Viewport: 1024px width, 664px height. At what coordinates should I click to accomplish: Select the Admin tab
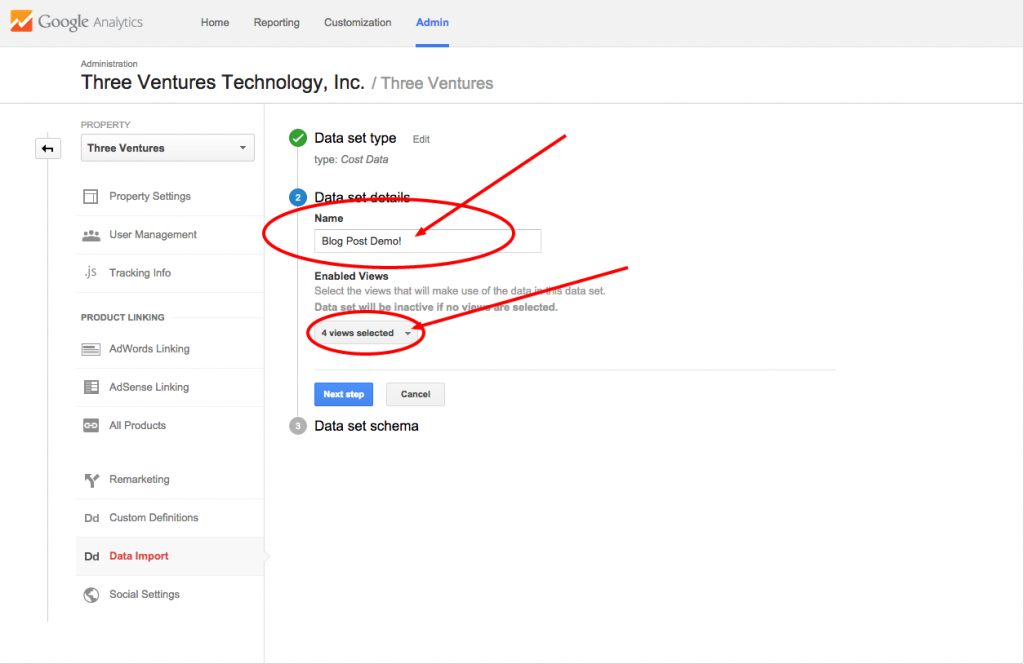(432, 22)
